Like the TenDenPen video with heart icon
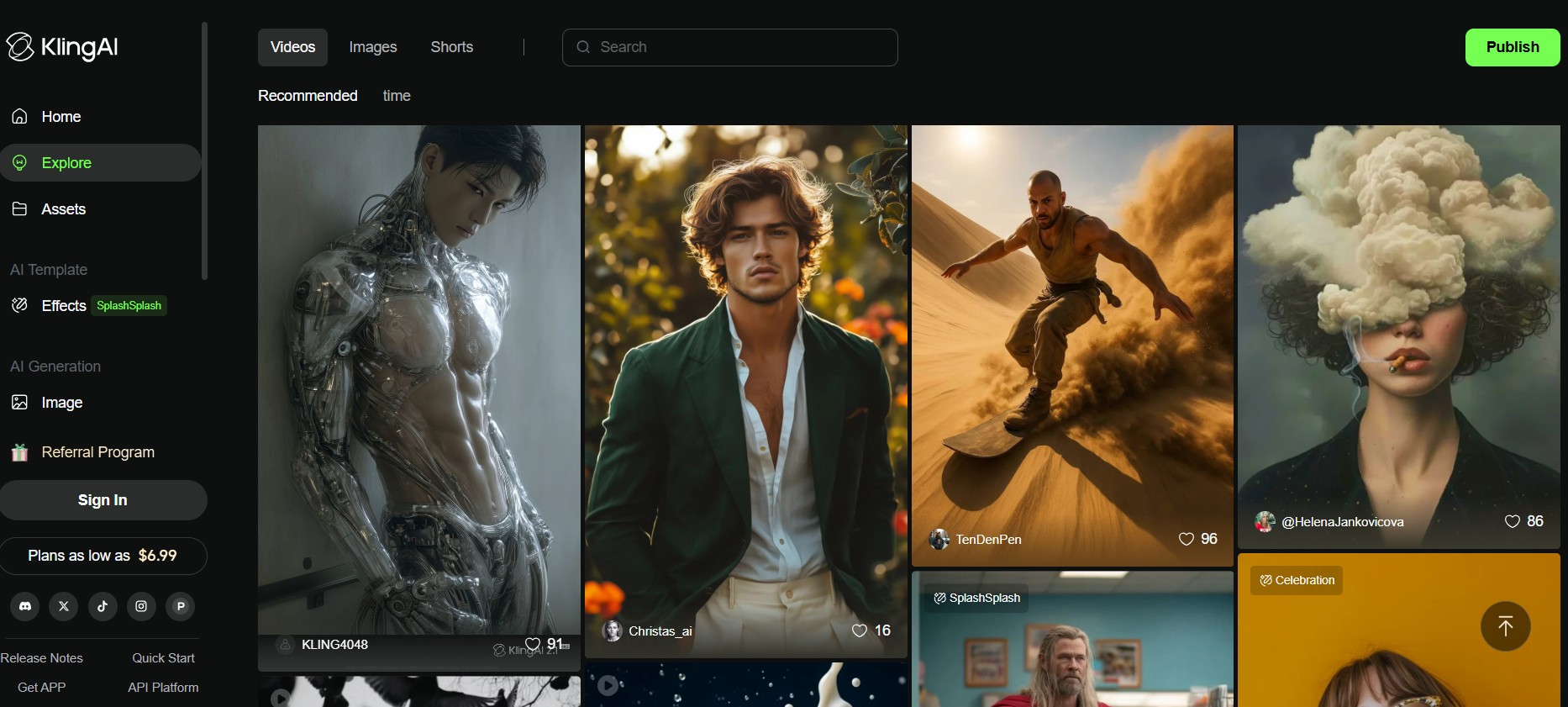 click(x=1187, y=539)
